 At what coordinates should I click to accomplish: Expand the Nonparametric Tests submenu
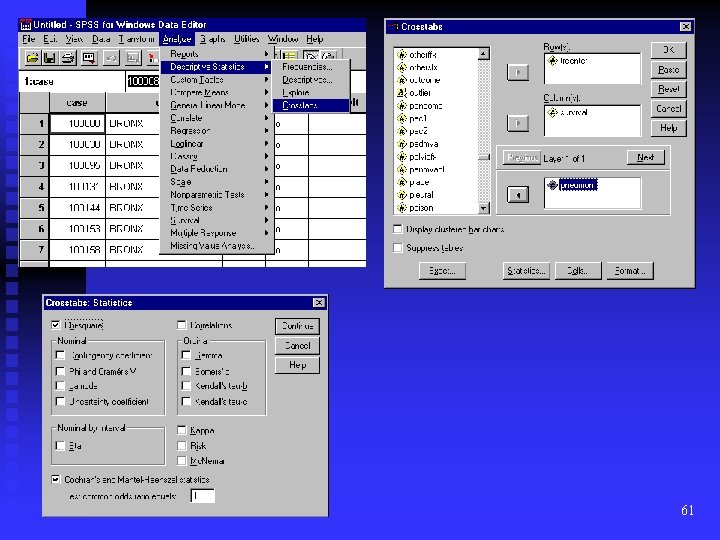pyautogui.click(x=217, y=195)
